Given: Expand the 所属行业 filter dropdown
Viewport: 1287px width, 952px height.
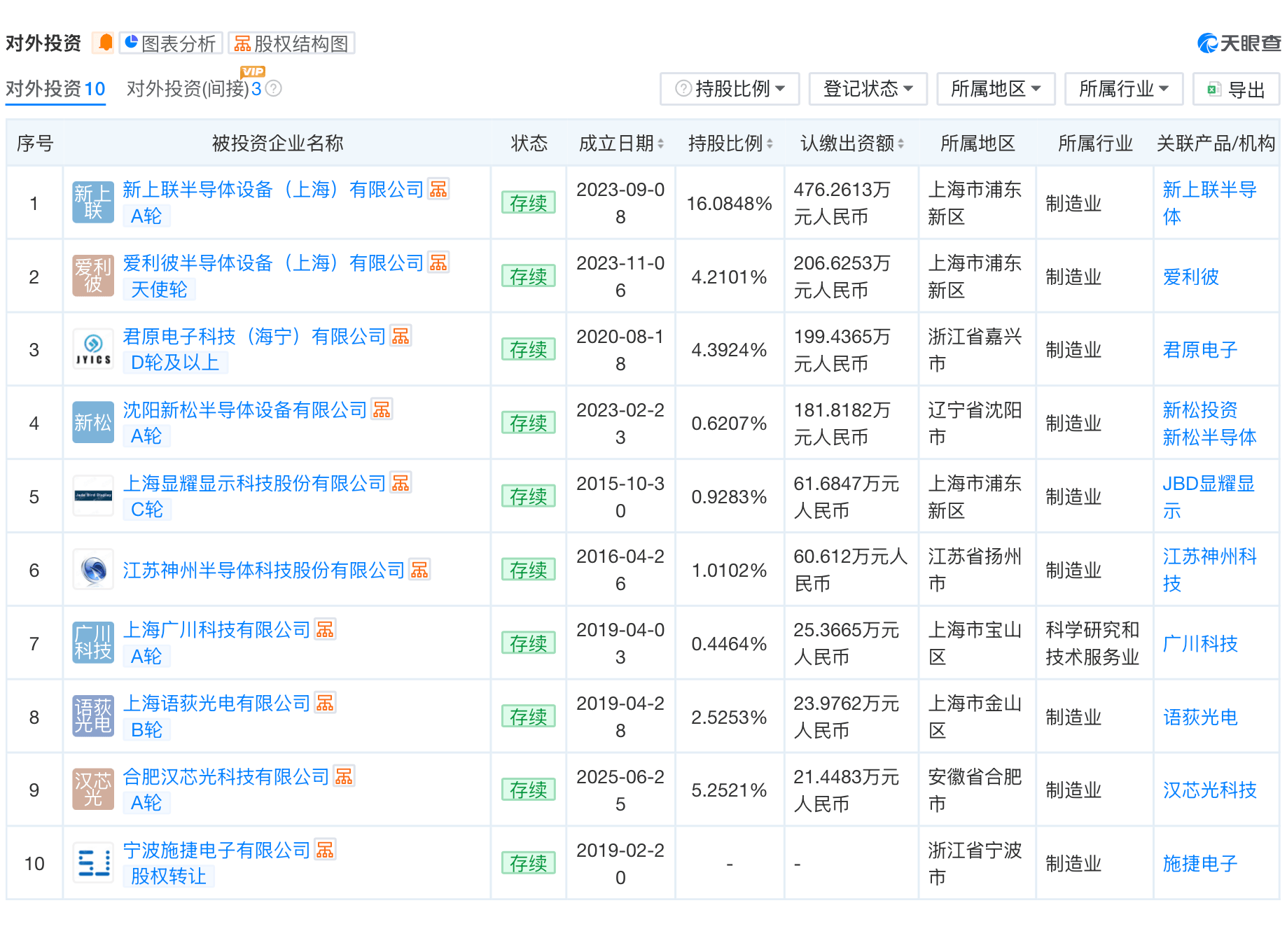Looking at the screenshot, I should [1123, 89].
